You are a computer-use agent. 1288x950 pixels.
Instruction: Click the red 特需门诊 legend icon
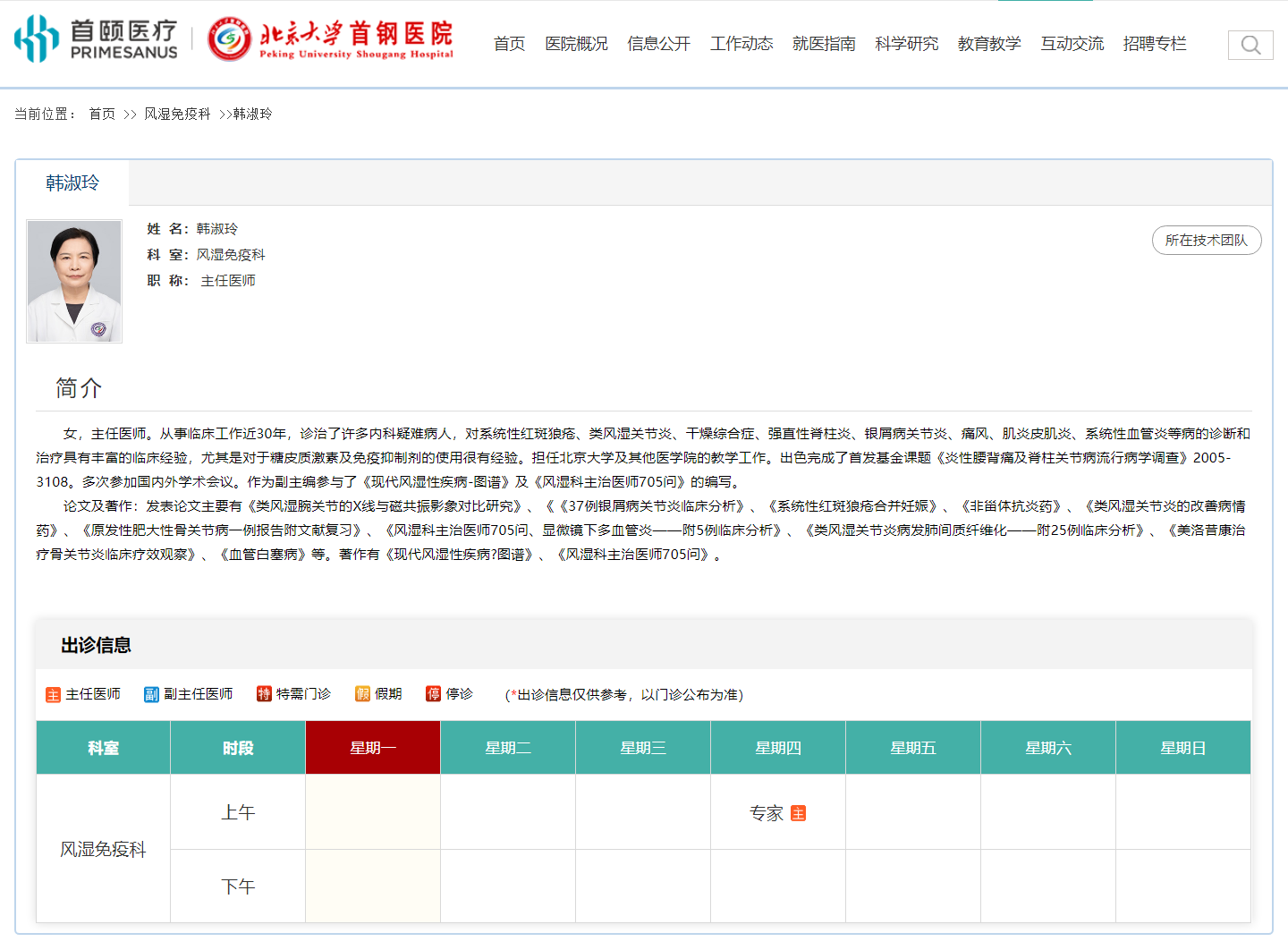click(264, 694)
